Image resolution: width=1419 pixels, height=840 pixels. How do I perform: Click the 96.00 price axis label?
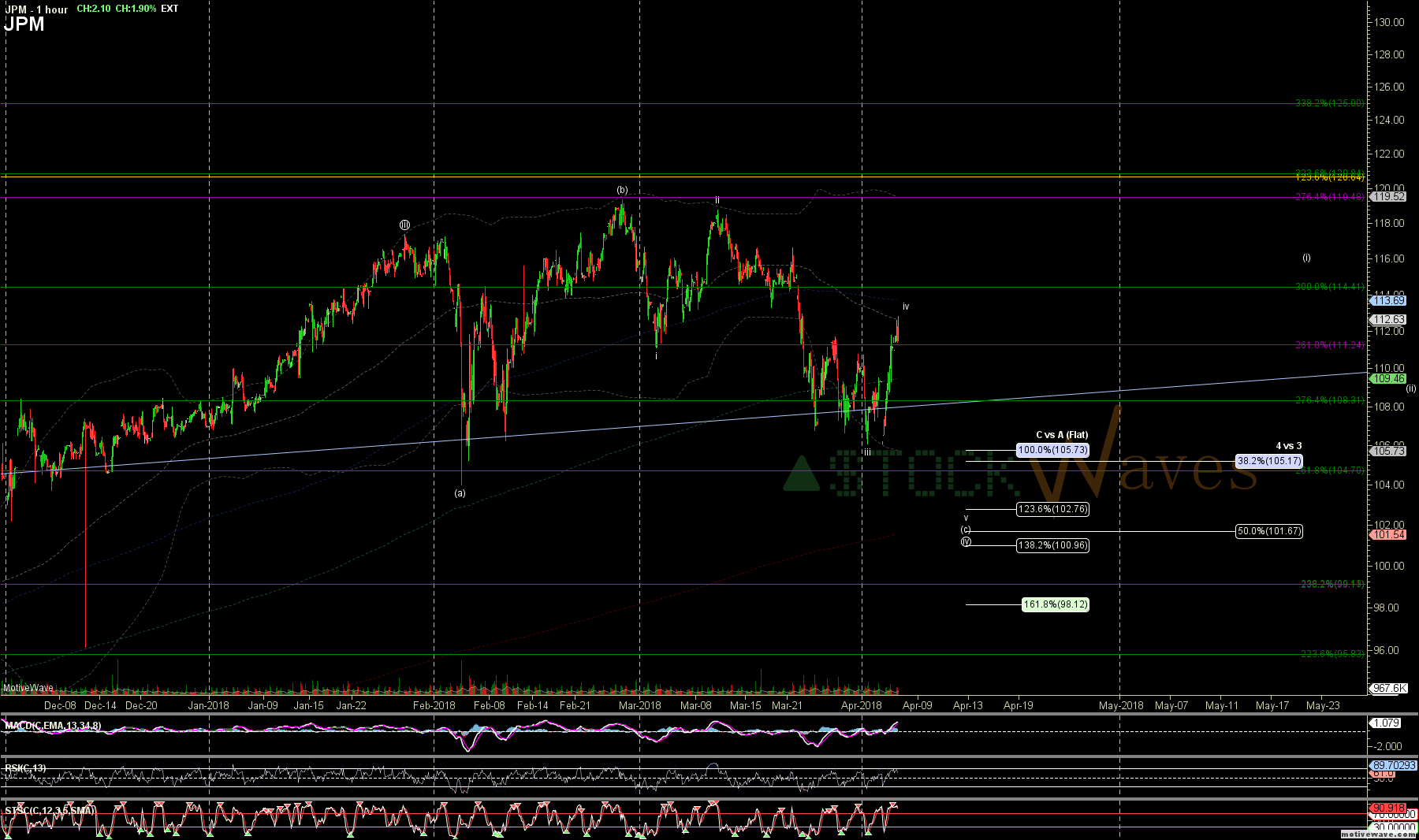tap(1387, 650)
